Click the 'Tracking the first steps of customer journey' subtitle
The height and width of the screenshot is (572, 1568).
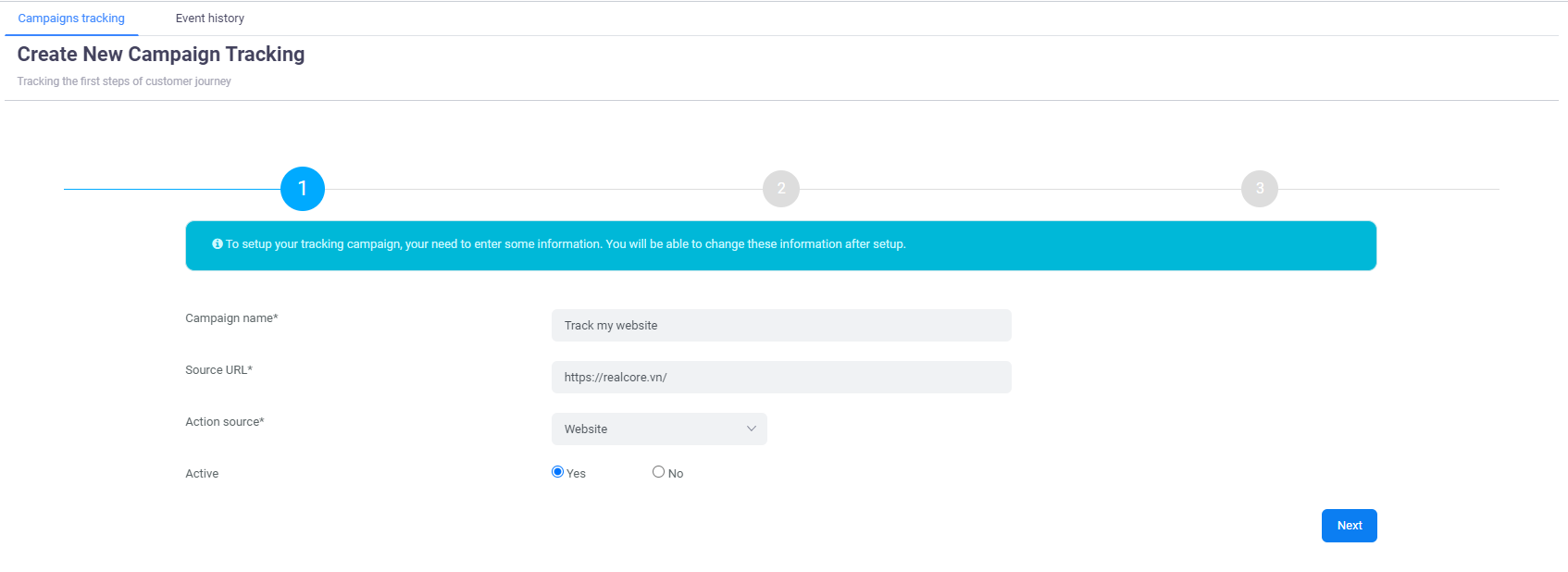tap(124, 81)
